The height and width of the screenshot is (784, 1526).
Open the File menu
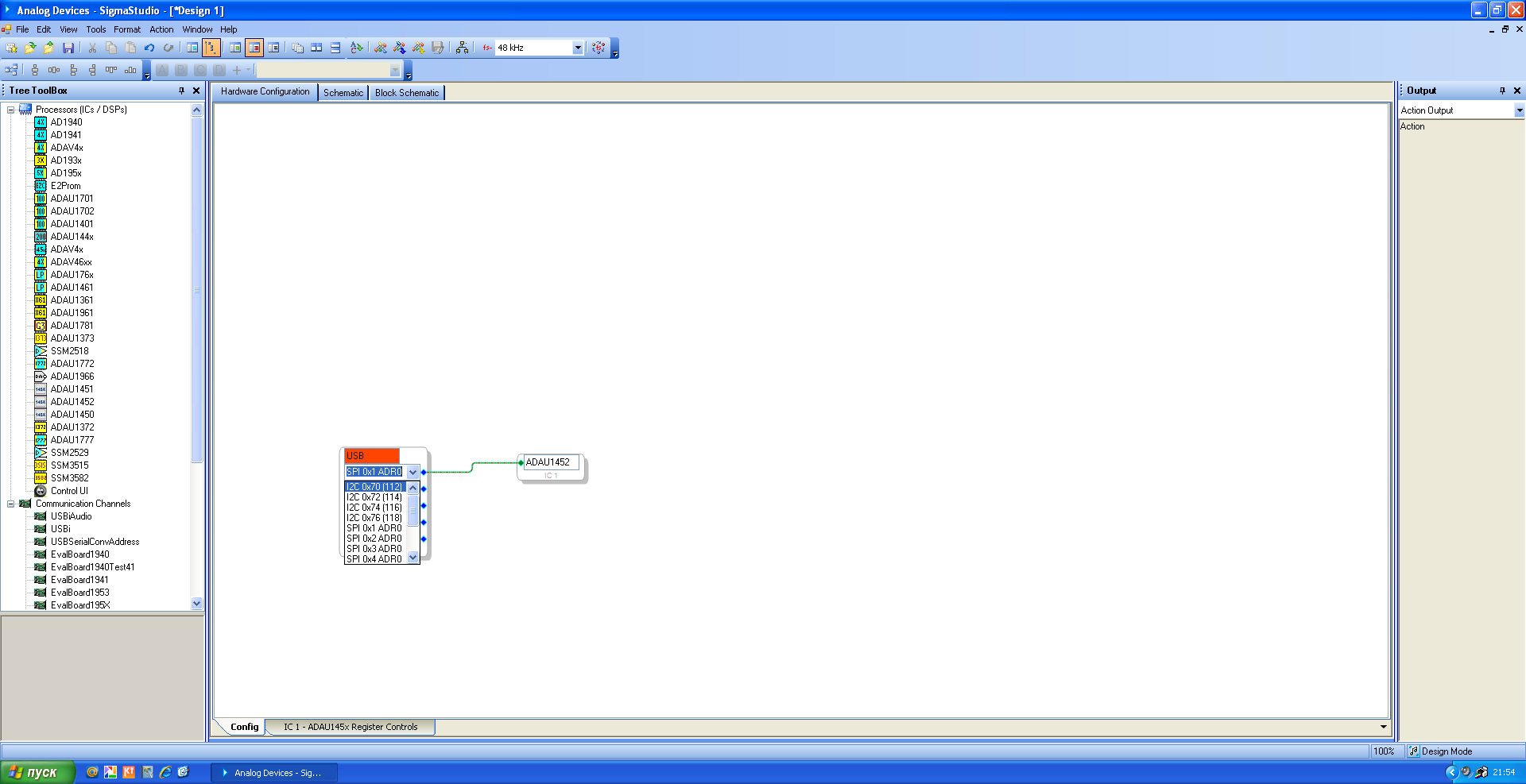22,29
